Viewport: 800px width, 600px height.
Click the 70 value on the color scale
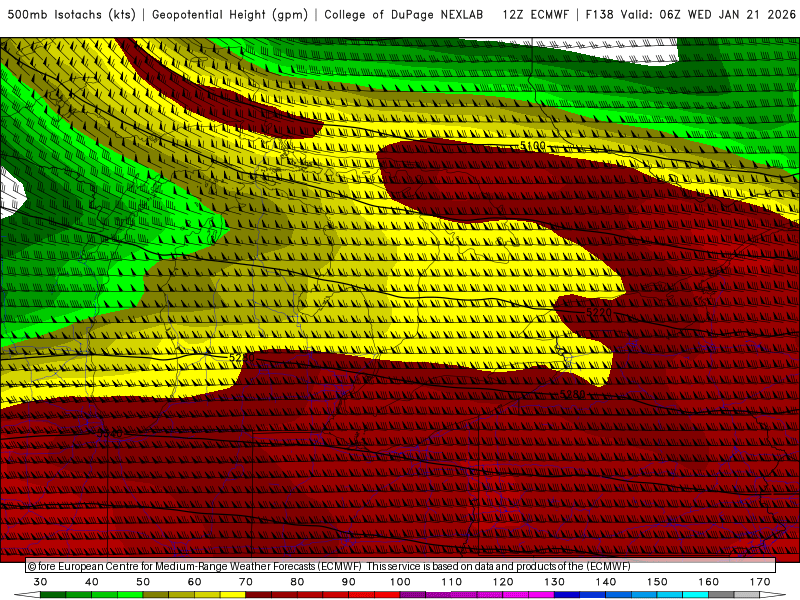click(246, 582)
